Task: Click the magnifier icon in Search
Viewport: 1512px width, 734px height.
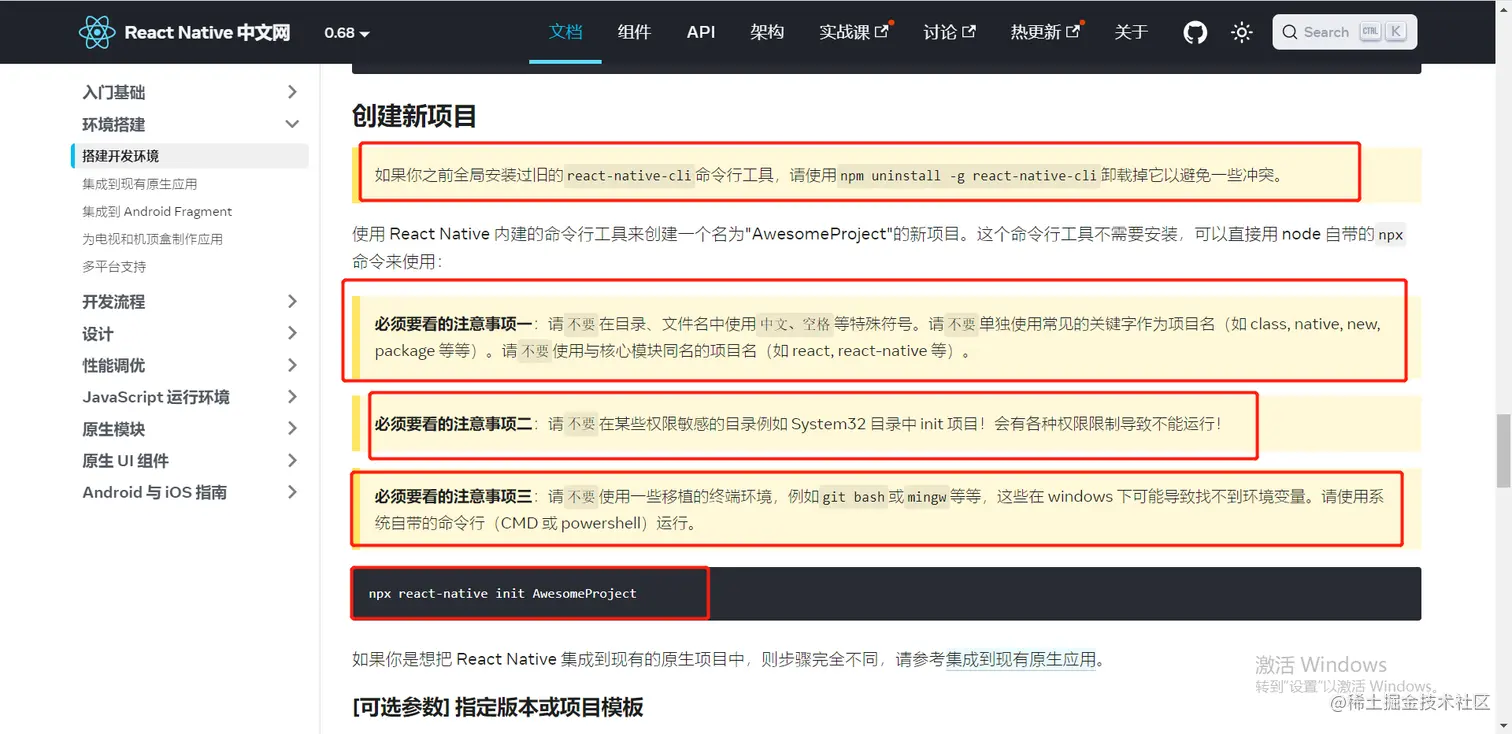Action: point(1290,32)
